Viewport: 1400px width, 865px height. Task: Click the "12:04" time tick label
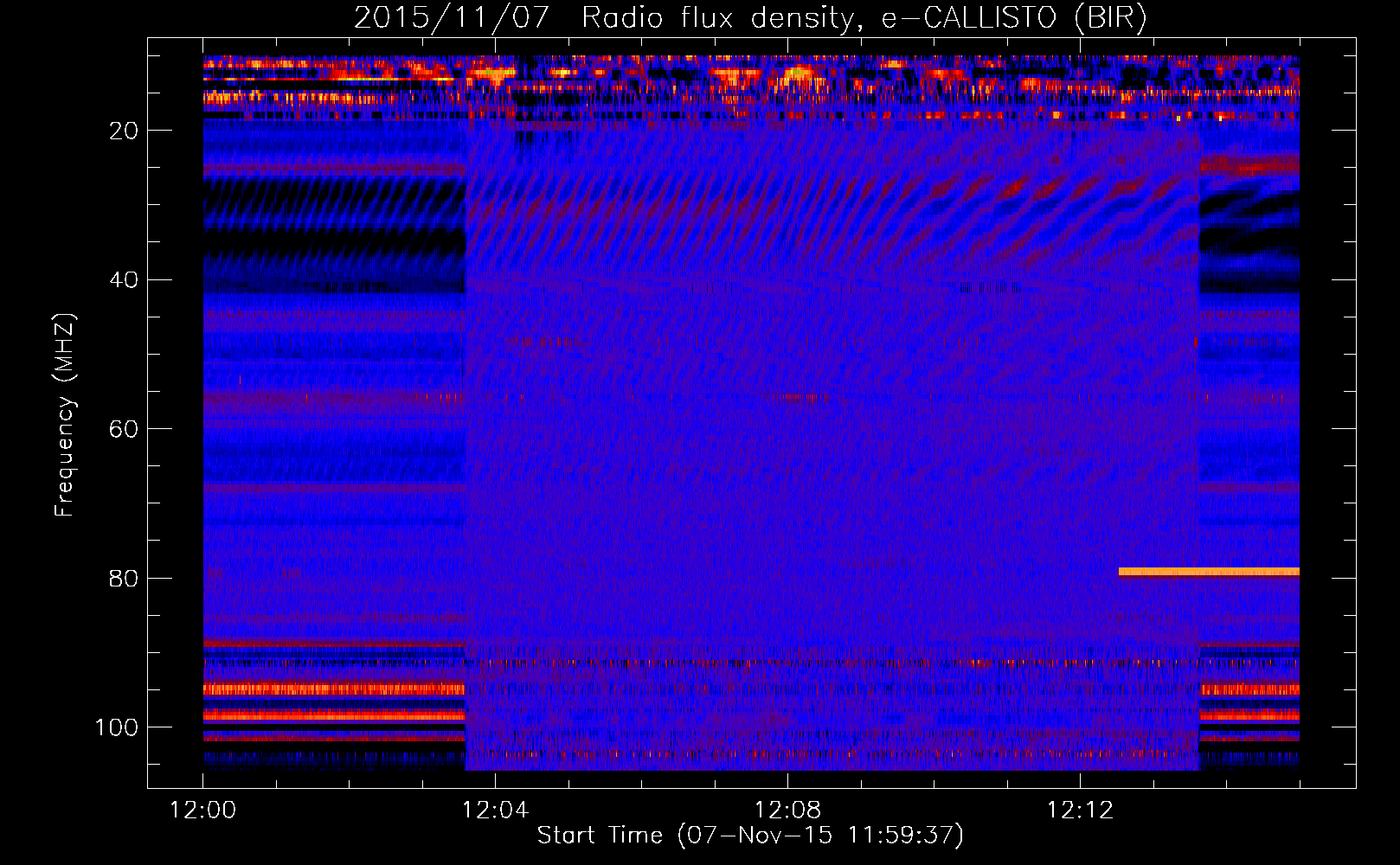pyautogui.click(x=495, y=811)
